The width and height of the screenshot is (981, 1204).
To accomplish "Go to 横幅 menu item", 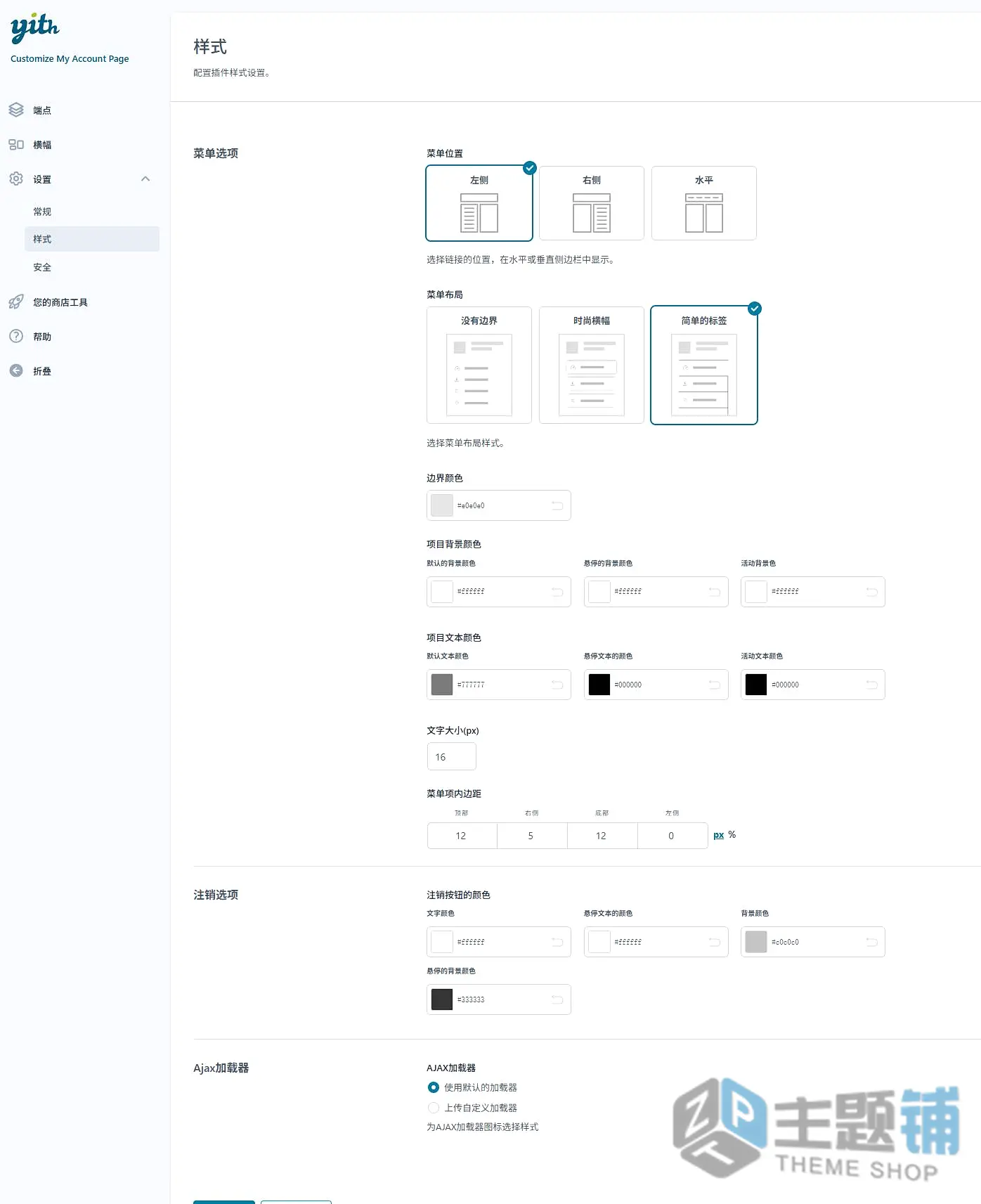I will 42,145.
